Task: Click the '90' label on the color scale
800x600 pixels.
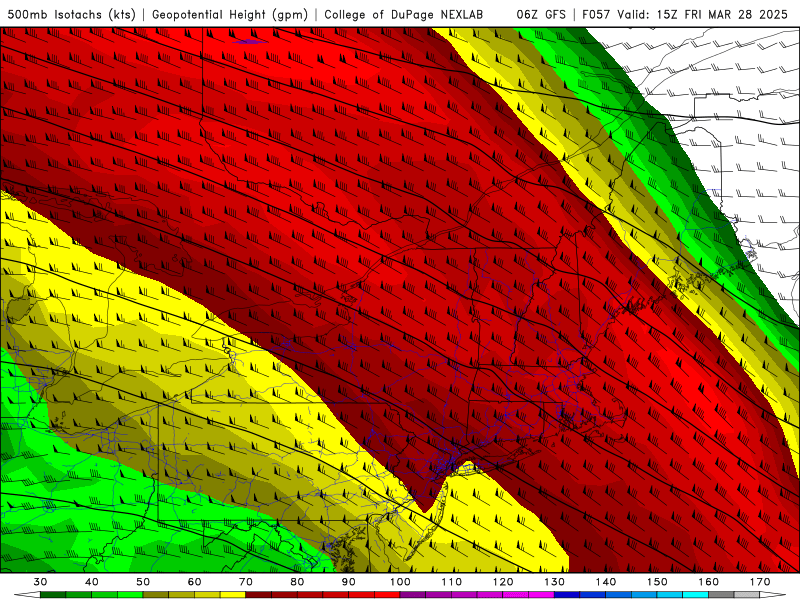Action: (x=348, y=582)
